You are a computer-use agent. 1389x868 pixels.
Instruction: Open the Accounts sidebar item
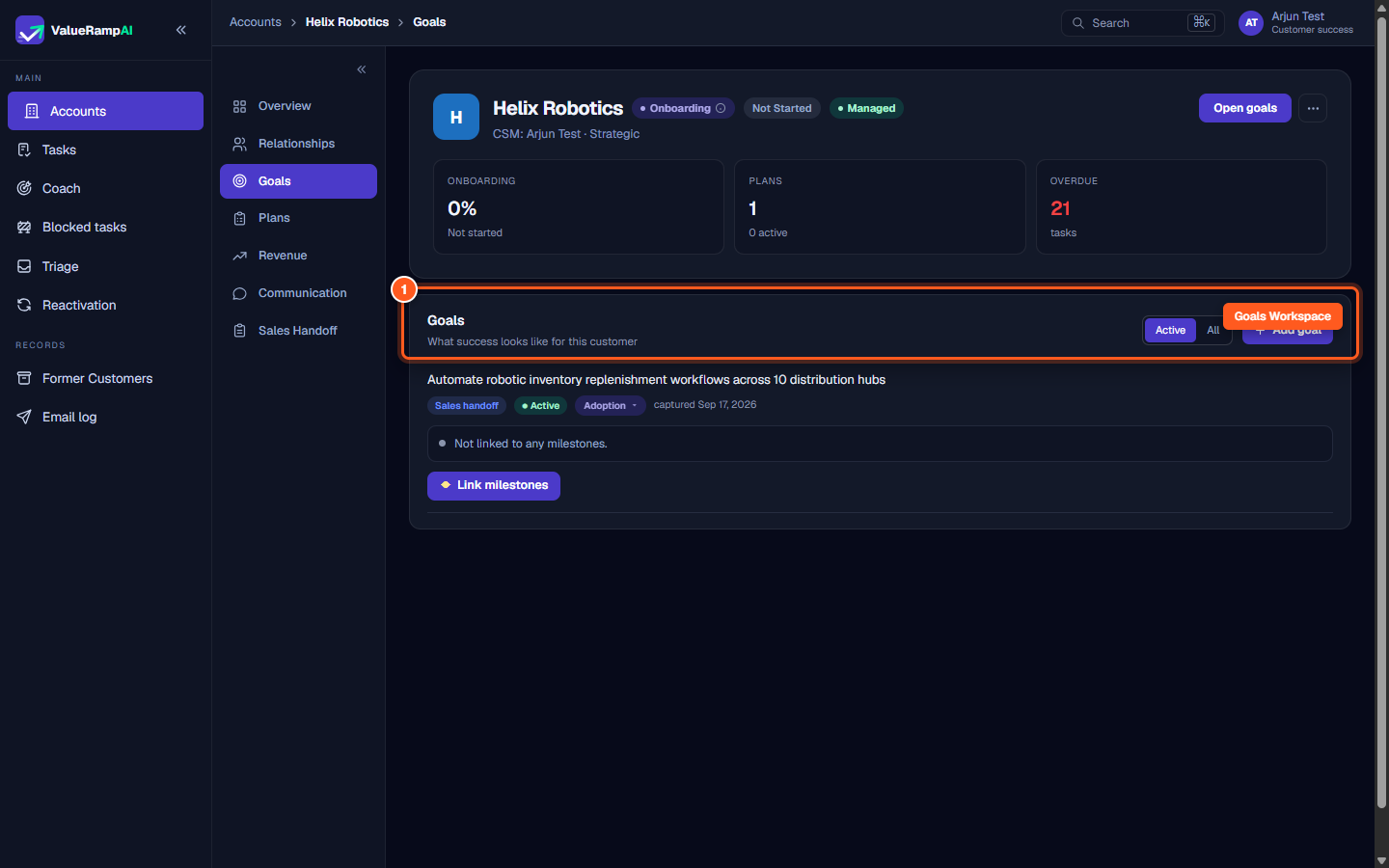coord(105,111)
